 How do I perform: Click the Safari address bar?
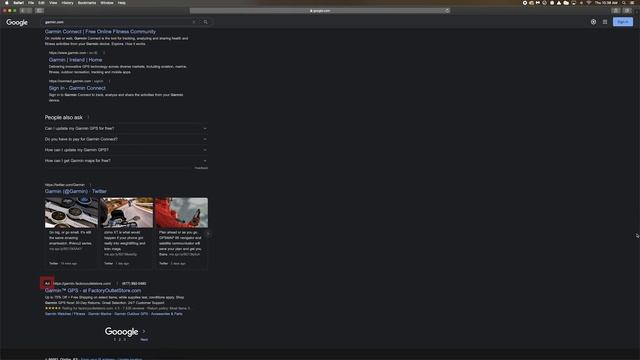pos(320,11)
